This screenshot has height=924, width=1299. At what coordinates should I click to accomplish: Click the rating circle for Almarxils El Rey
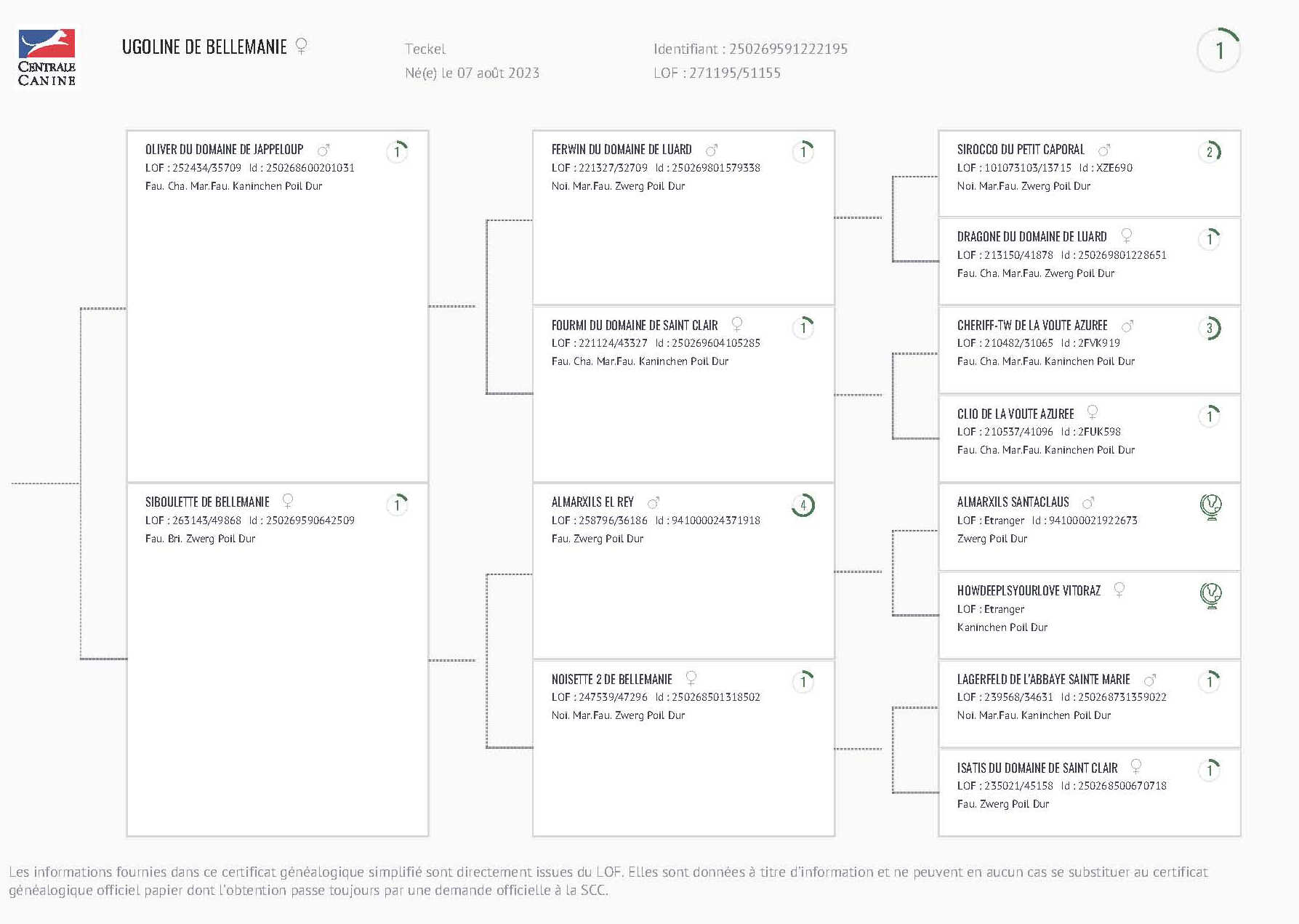click(803, 505)
